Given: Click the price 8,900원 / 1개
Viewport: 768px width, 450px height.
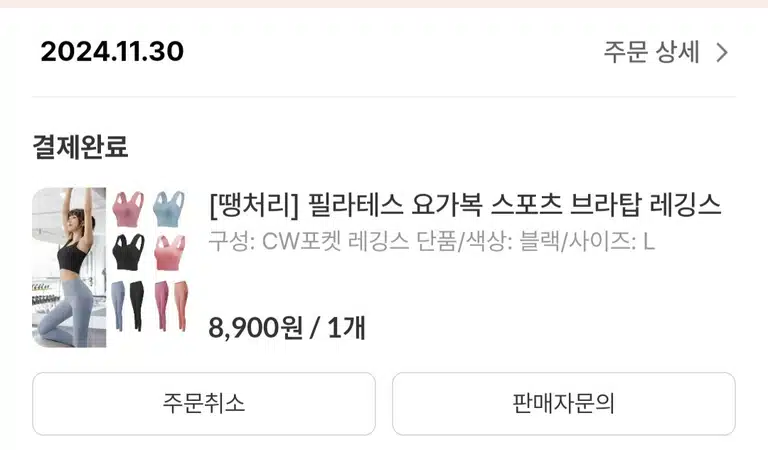Looking at the screenshot, I should pyautogui.click(x=287, y=328).
